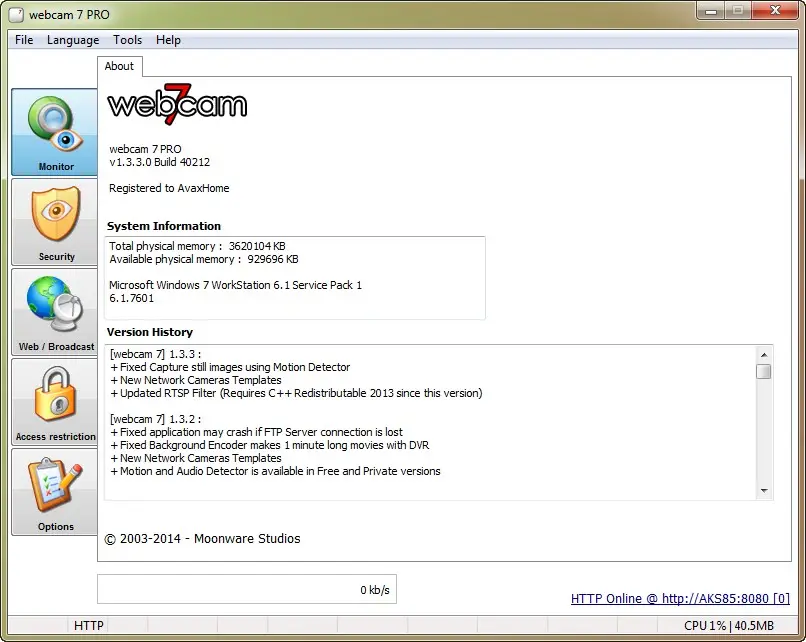Click the Version History heading
This screenshot has height=642, width=806.
pos(150,332)
